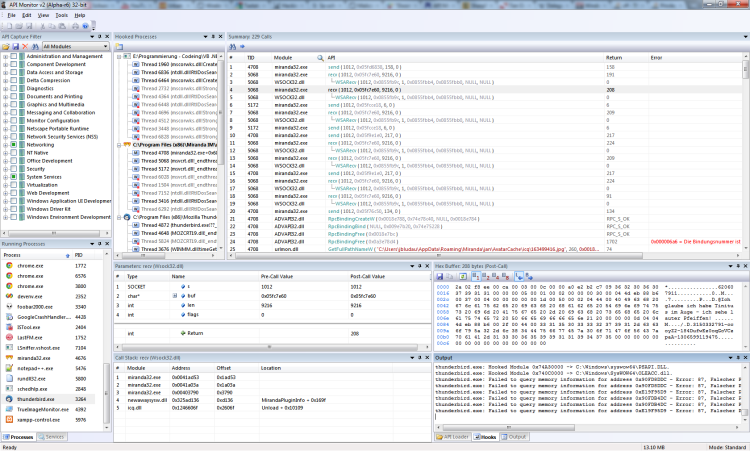Expand the NT Native tree node
This screenshot has height=451, width=750.
pos(5,153)
